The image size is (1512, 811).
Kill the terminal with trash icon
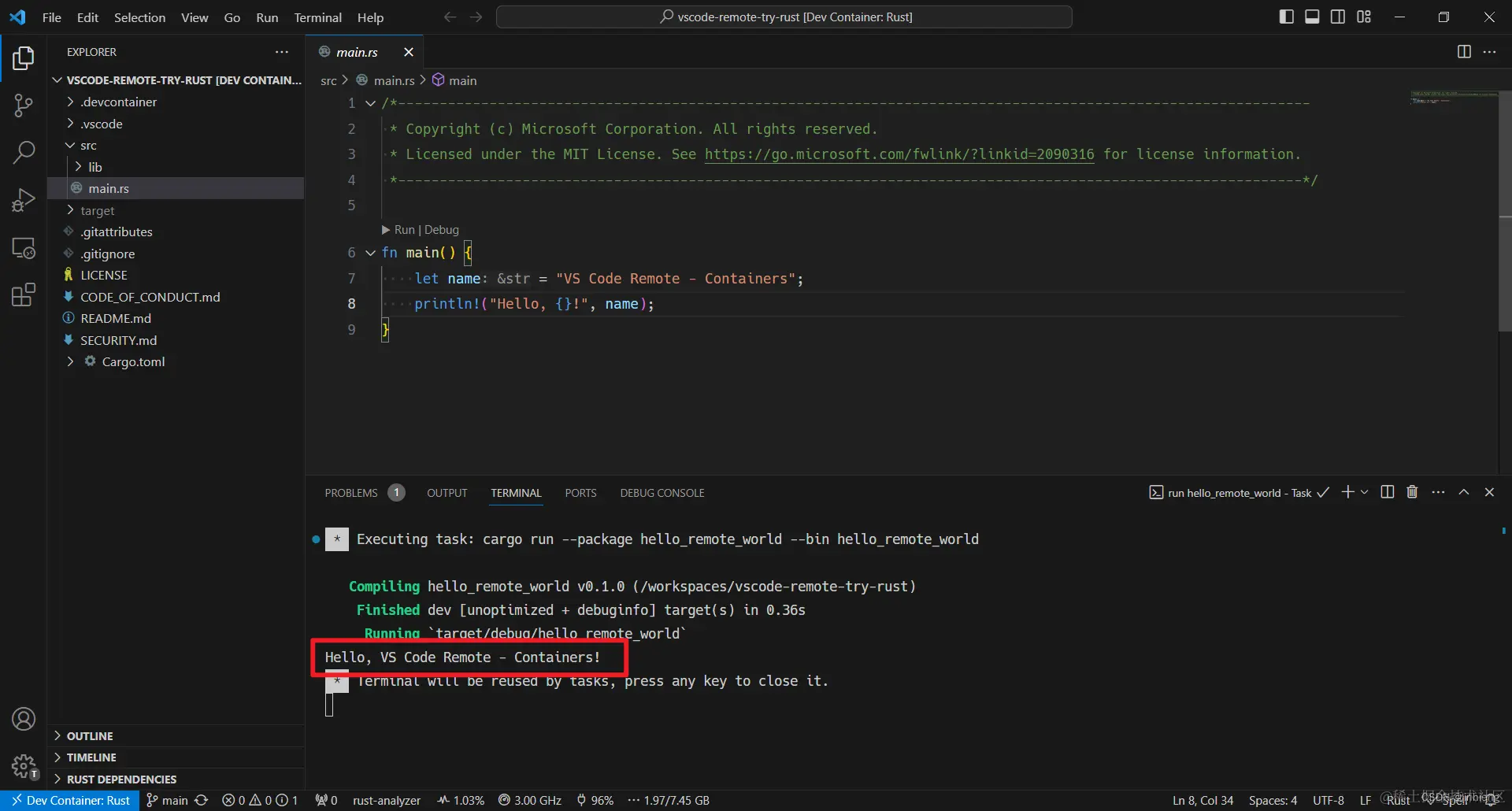pos(1412,492)
